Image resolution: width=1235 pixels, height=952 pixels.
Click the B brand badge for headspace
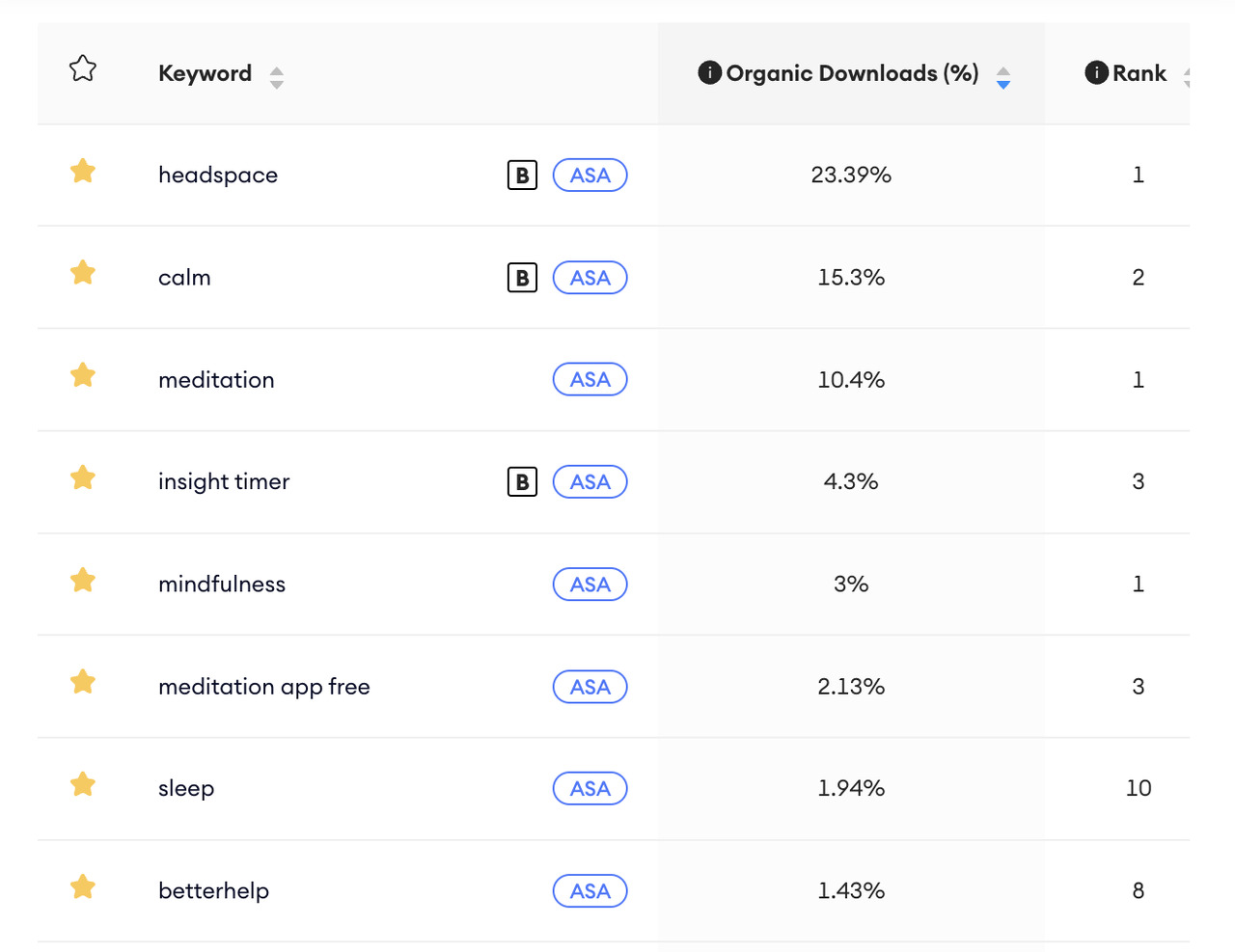point(522,175)
